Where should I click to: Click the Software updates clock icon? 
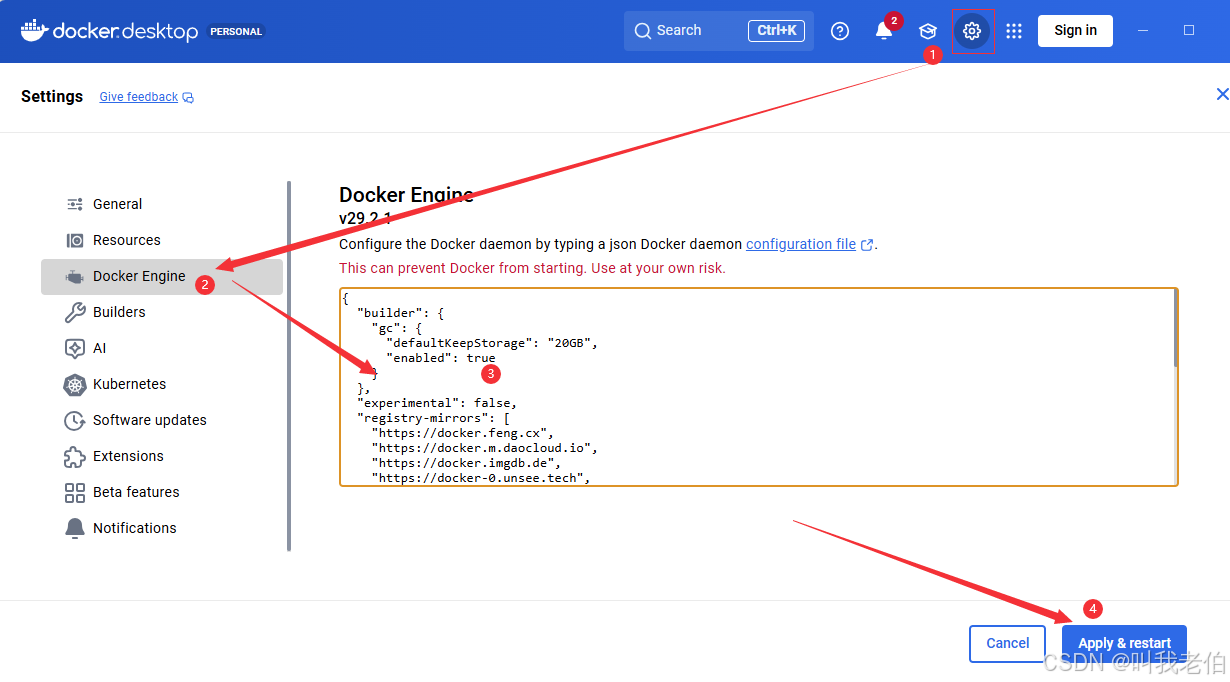point(75,420)
